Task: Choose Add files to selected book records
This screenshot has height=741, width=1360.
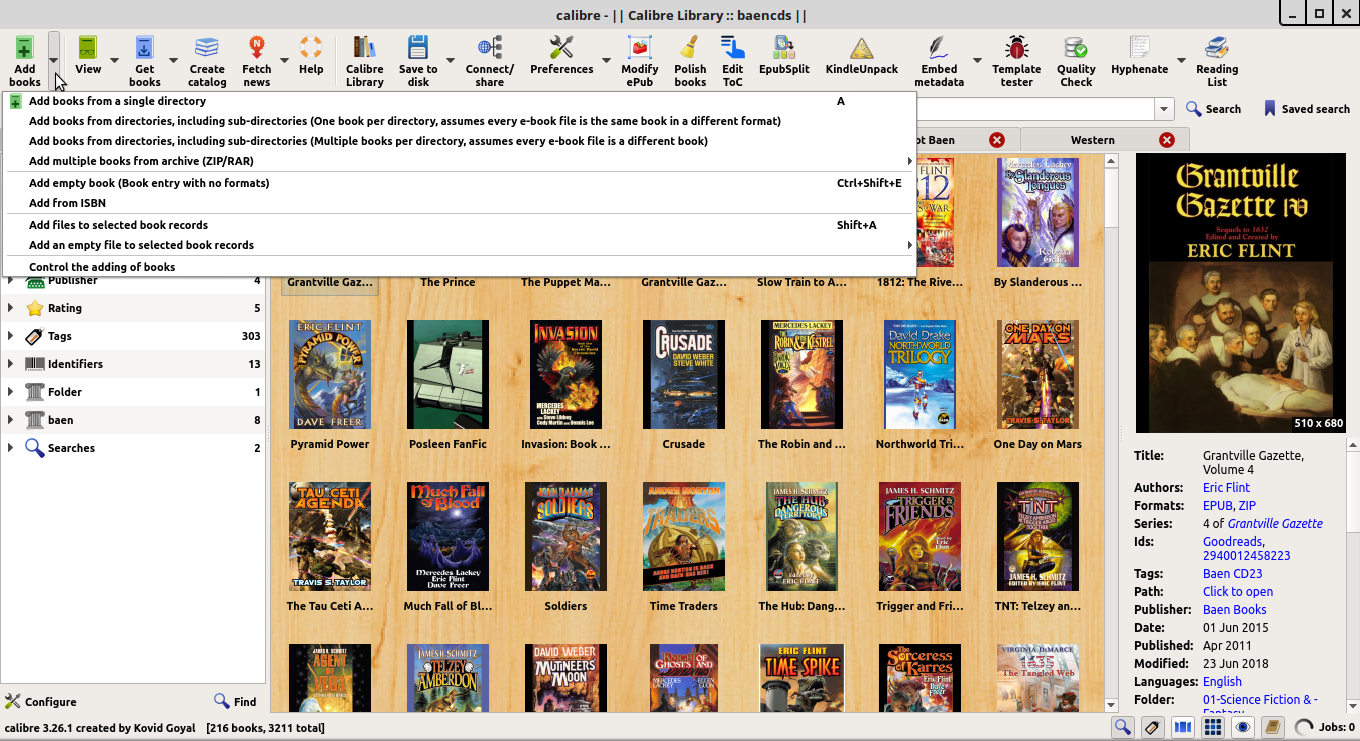Action: pyautogui.click(x=460, y=225)
